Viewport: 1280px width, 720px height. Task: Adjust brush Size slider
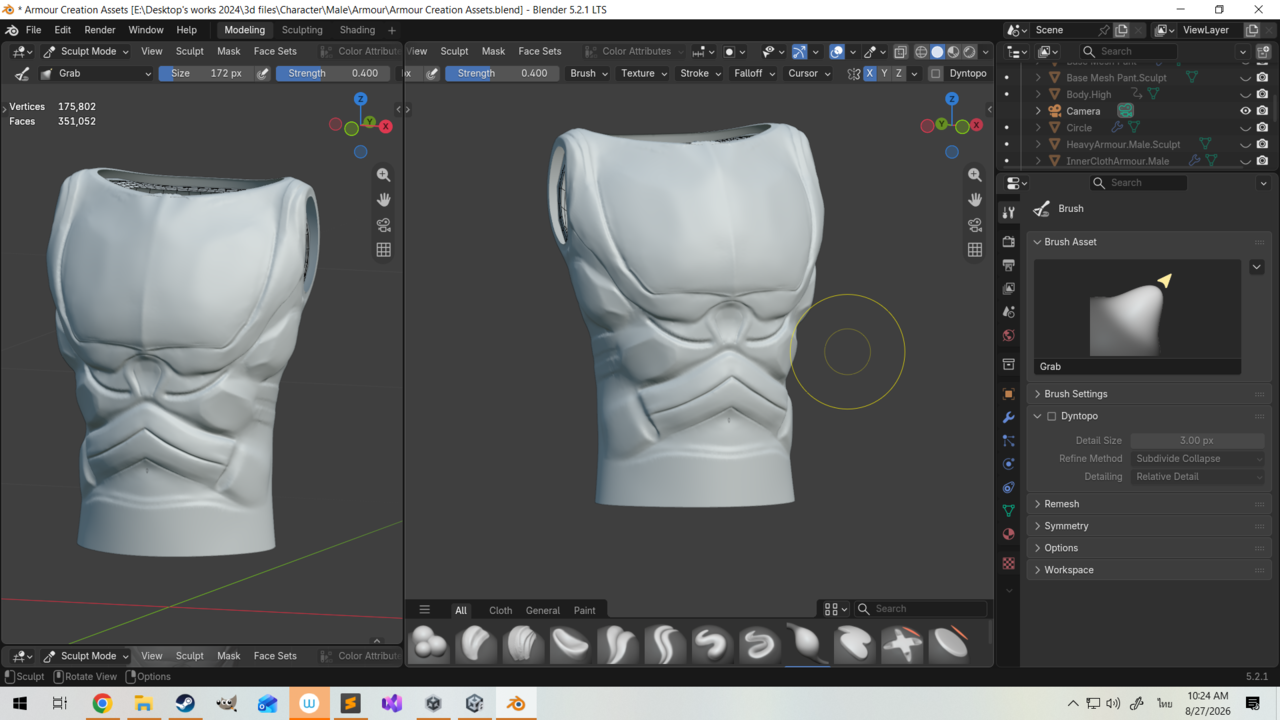[205, 73]
